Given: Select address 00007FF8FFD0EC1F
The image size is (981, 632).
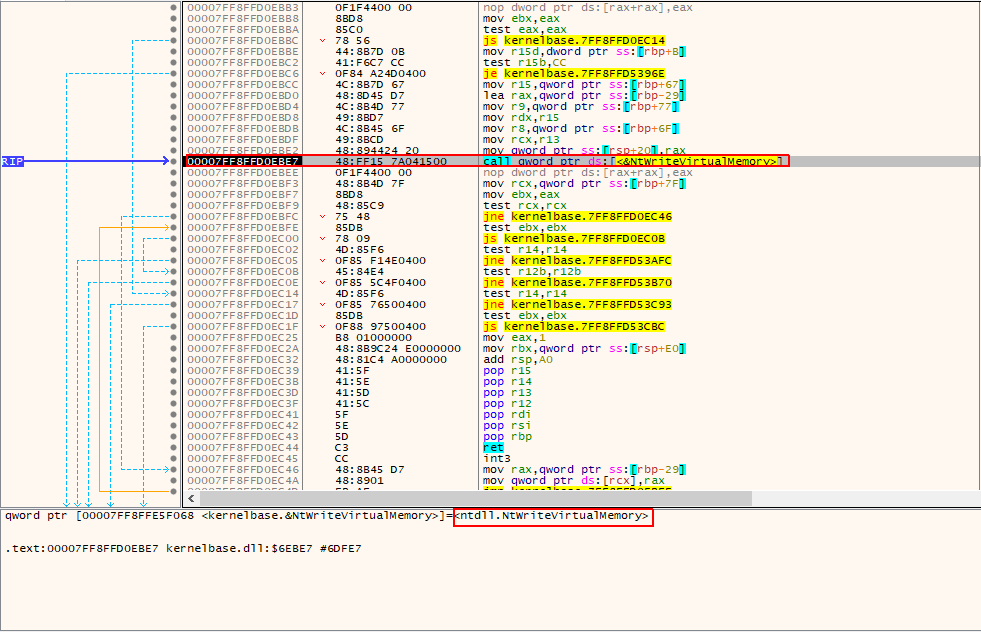Looking at the screenshot, I should coord(243,327).
